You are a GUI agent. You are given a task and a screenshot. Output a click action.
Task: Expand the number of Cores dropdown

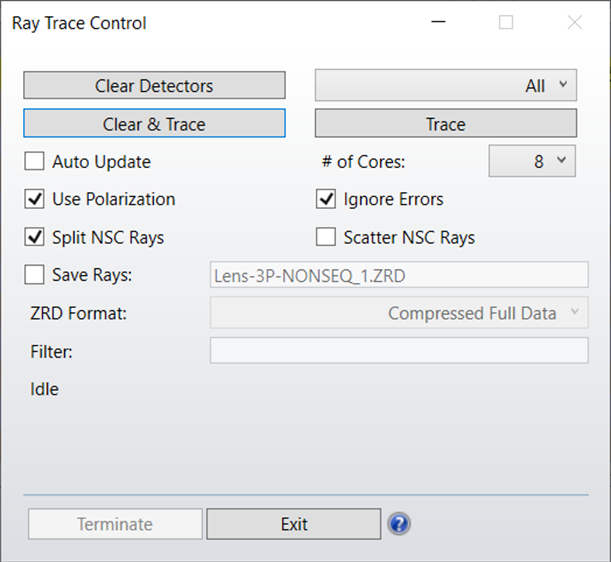click(532, 161)
